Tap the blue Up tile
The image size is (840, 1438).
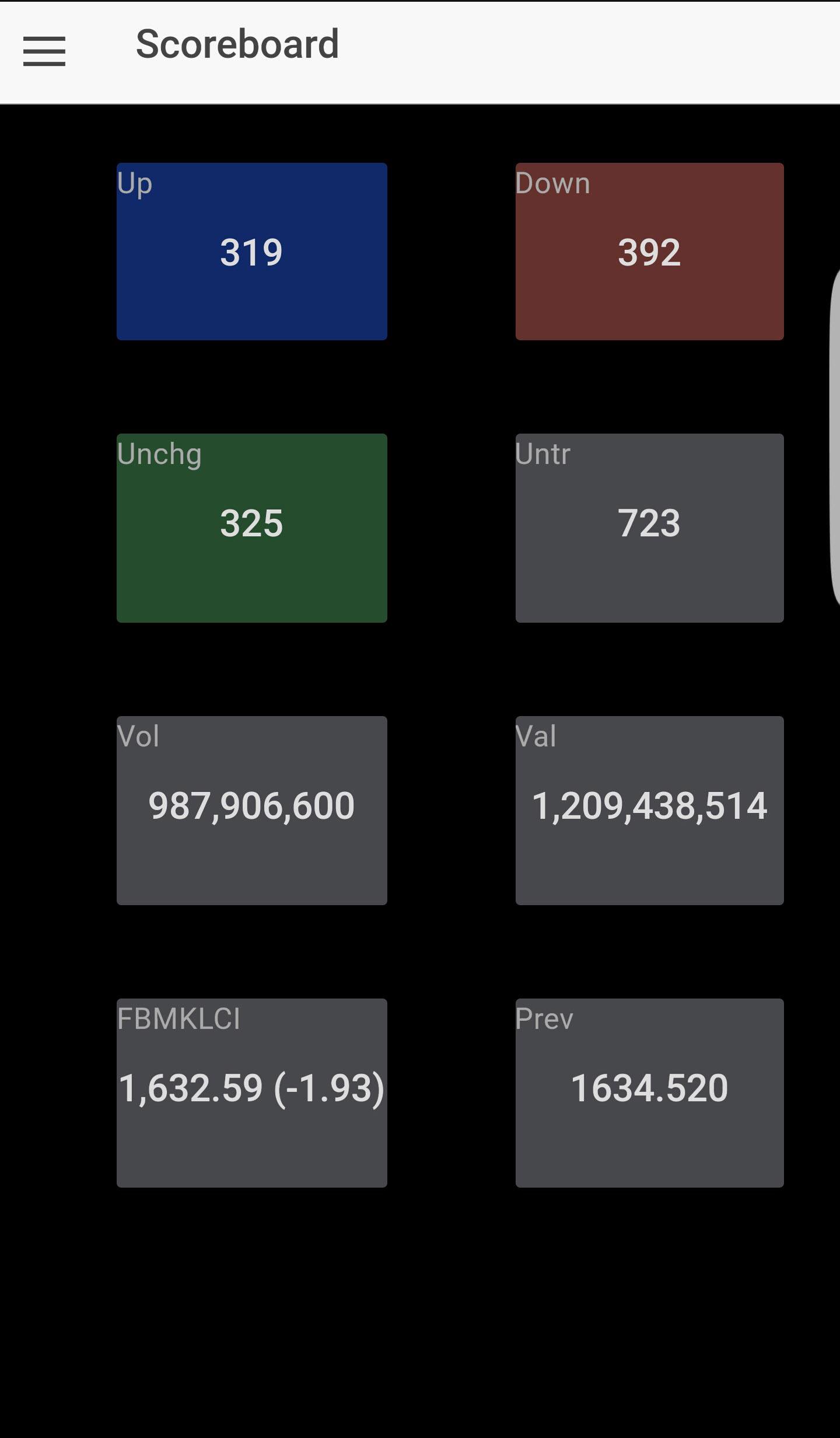pos(252,252)
